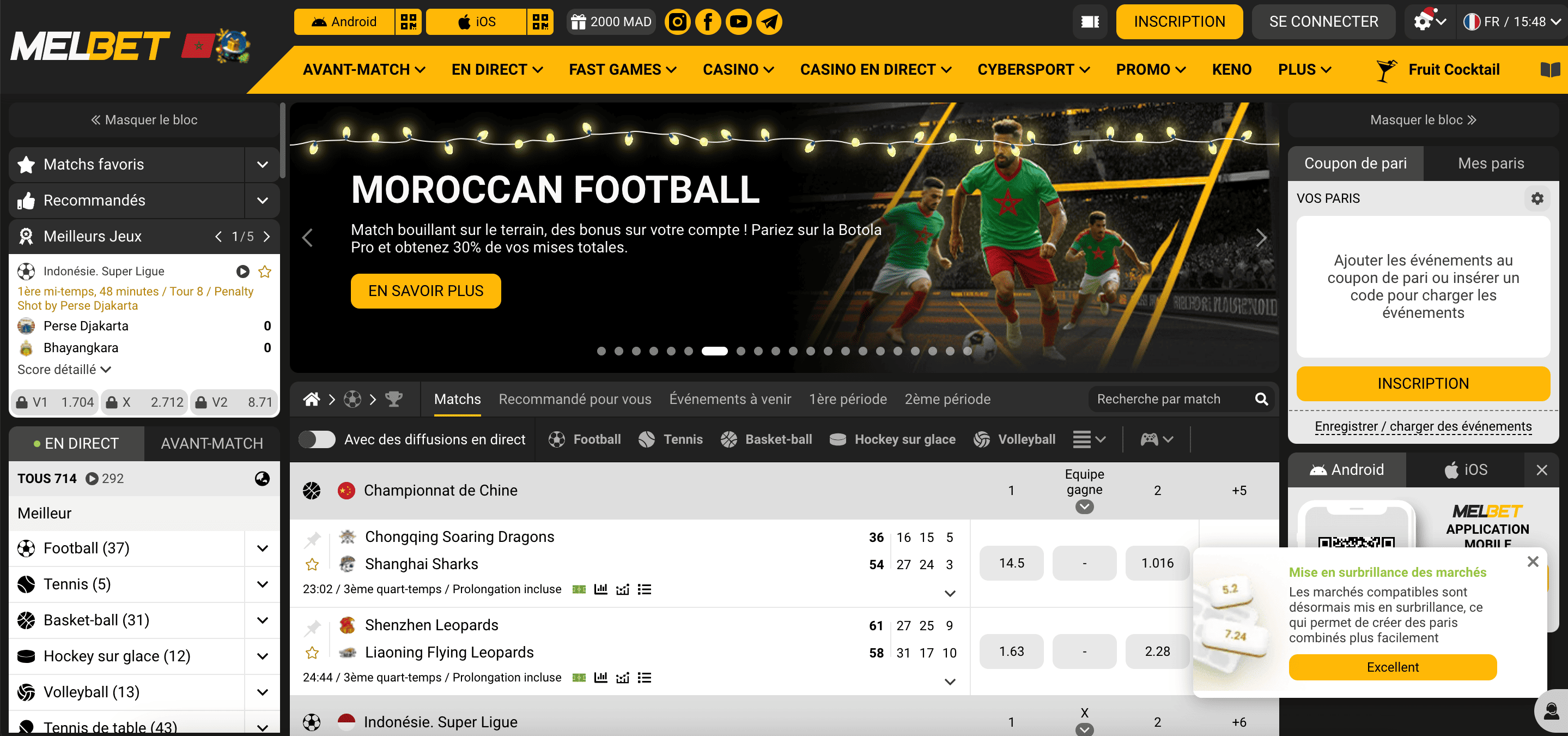Open coupon settings gear in Vos Paris
1568x736 pixels.
pyautogui.click(x=1537, y=198)
